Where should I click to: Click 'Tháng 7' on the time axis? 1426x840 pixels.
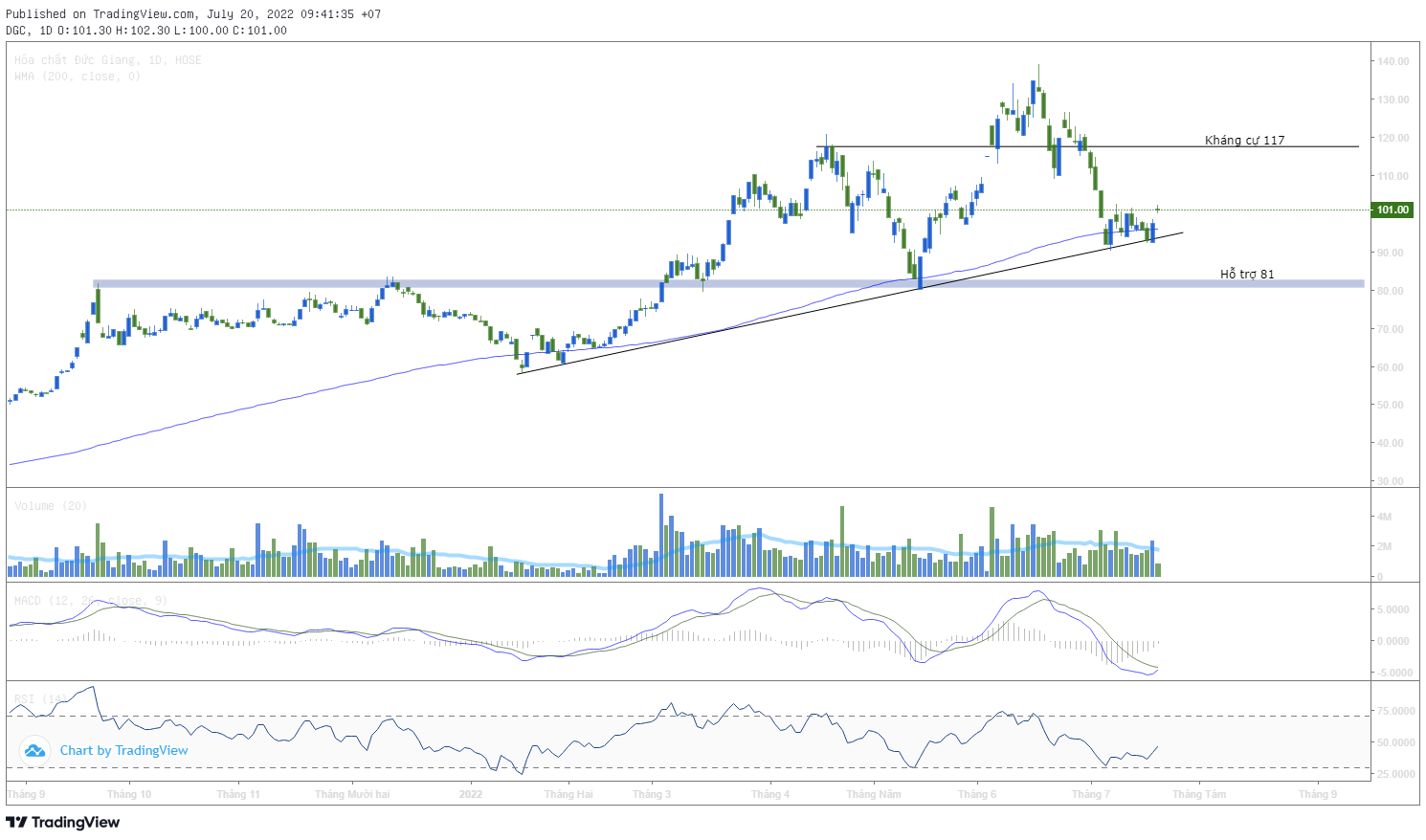point(1091,794)
